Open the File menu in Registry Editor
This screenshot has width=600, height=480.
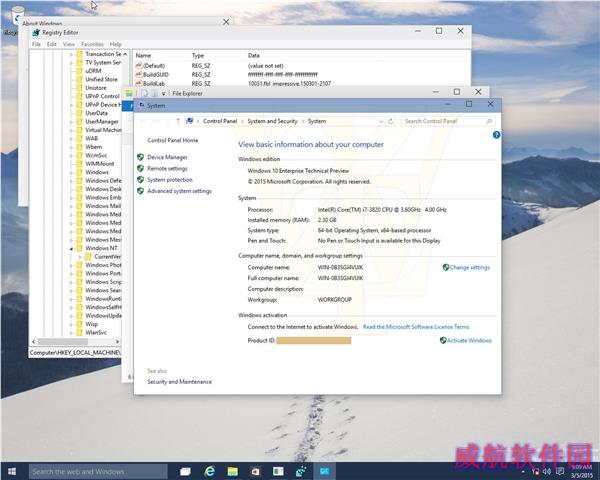point(36,44)
